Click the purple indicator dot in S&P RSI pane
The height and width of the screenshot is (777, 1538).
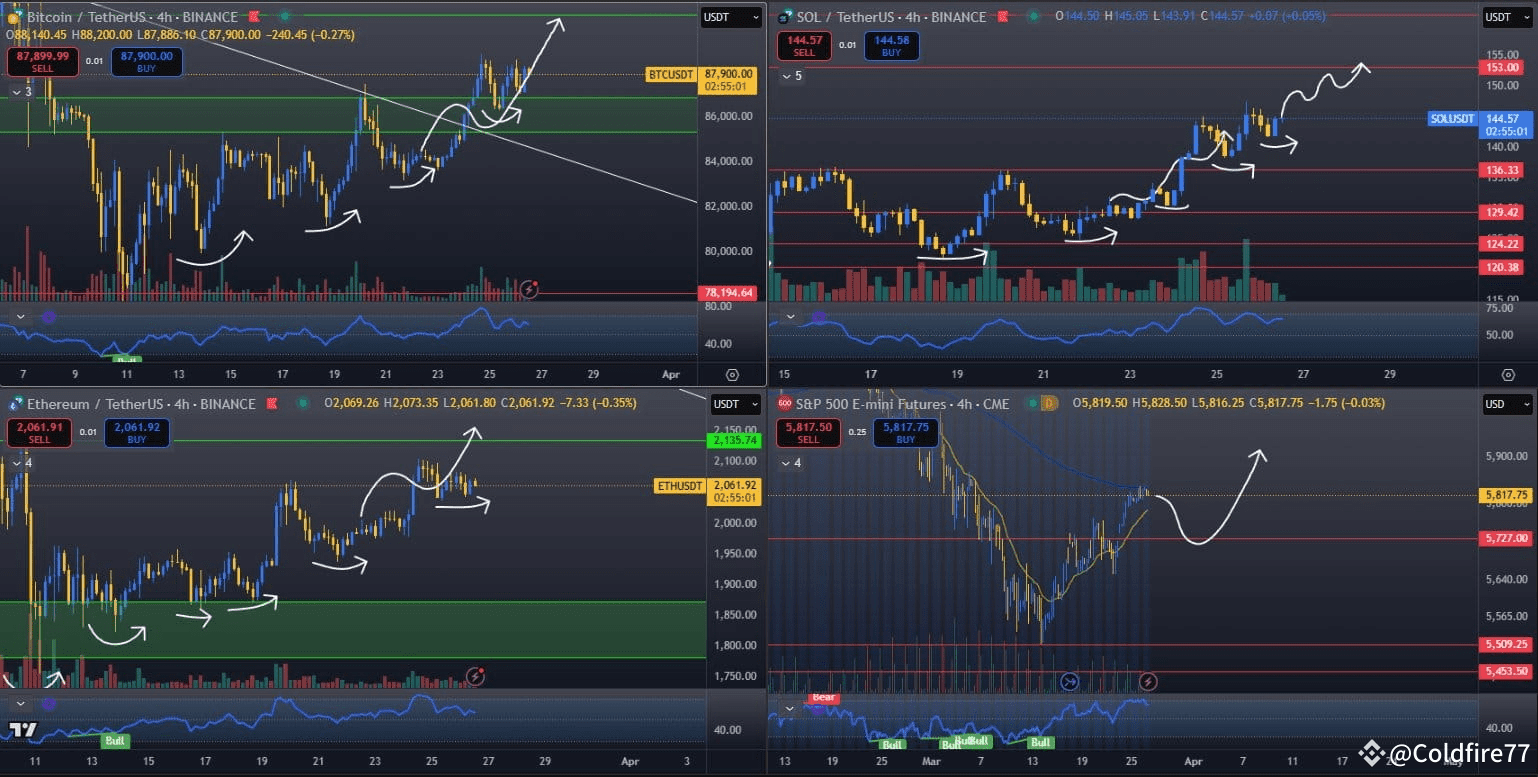tap(819, 709)
